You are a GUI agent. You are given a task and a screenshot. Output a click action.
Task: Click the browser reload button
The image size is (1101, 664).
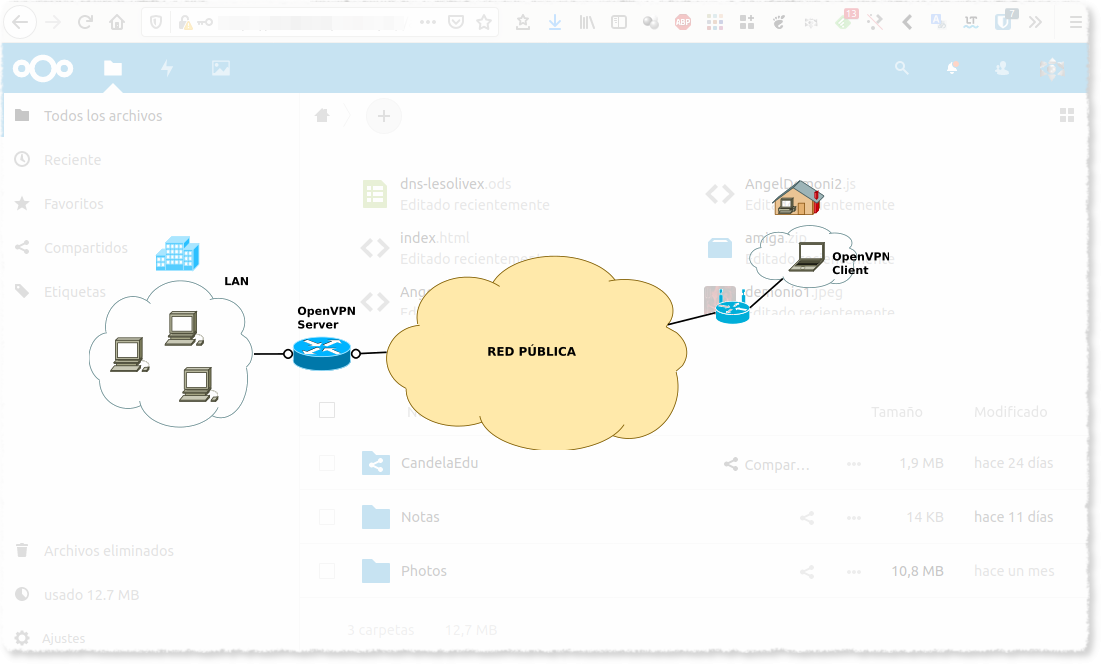click(x=85, y=22)
